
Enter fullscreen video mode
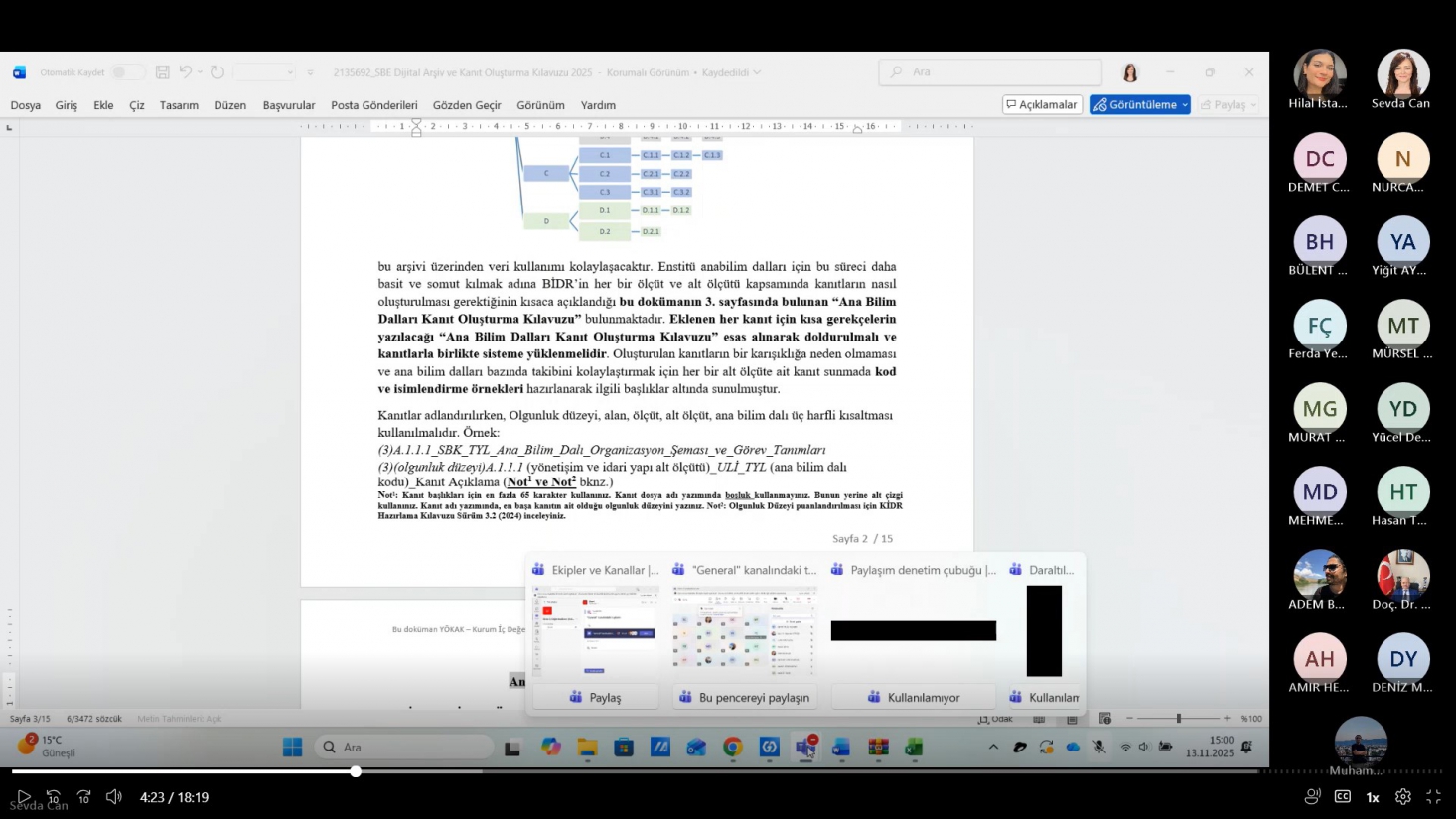pos(1433,797)
